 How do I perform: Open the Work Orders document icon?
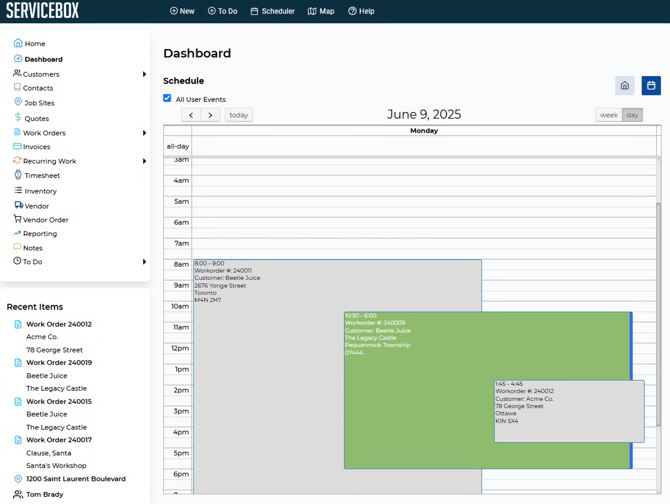point(17,132)
